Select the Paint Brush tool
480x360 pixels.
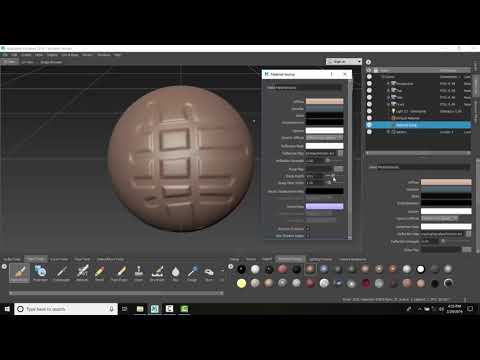click(x=19, y=272)
